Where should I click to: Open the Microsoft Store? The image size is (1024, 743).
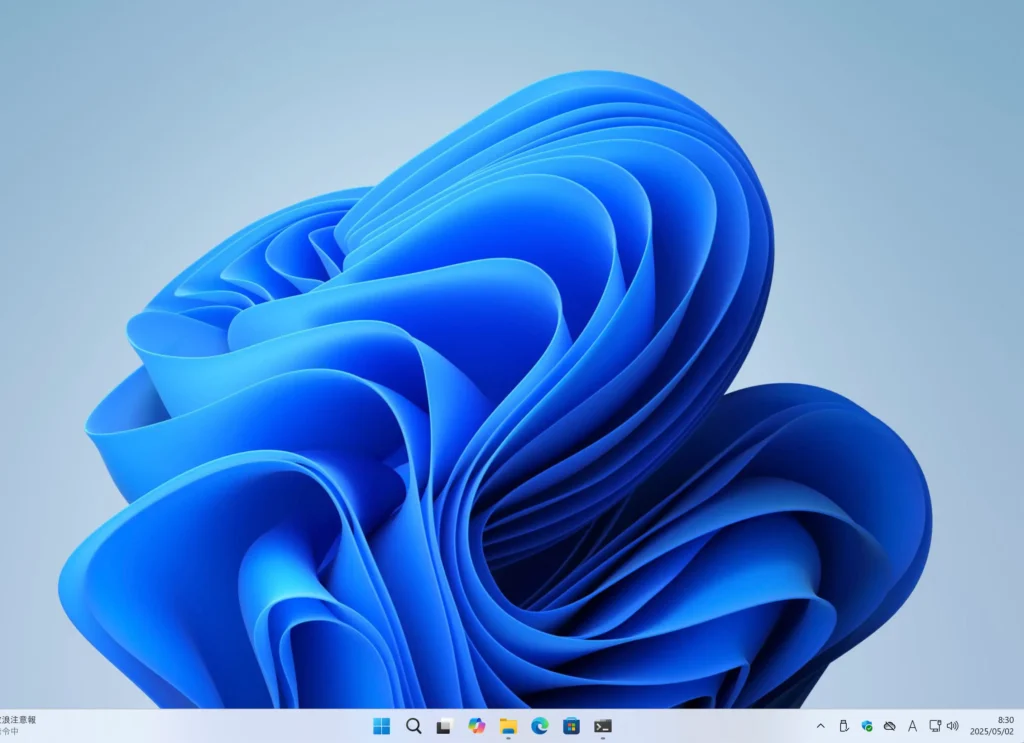click(x=569, y=728)
